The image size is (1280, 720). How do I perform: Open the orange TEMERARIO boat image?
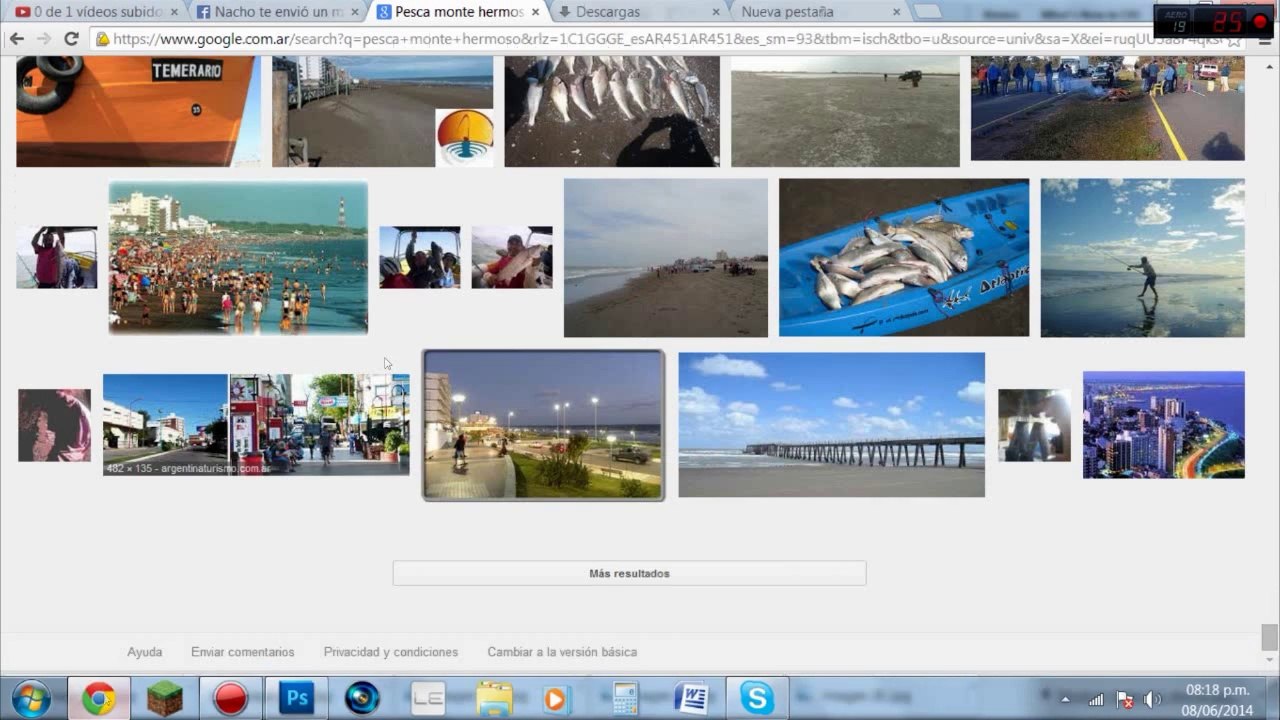(x=137, y=111)
